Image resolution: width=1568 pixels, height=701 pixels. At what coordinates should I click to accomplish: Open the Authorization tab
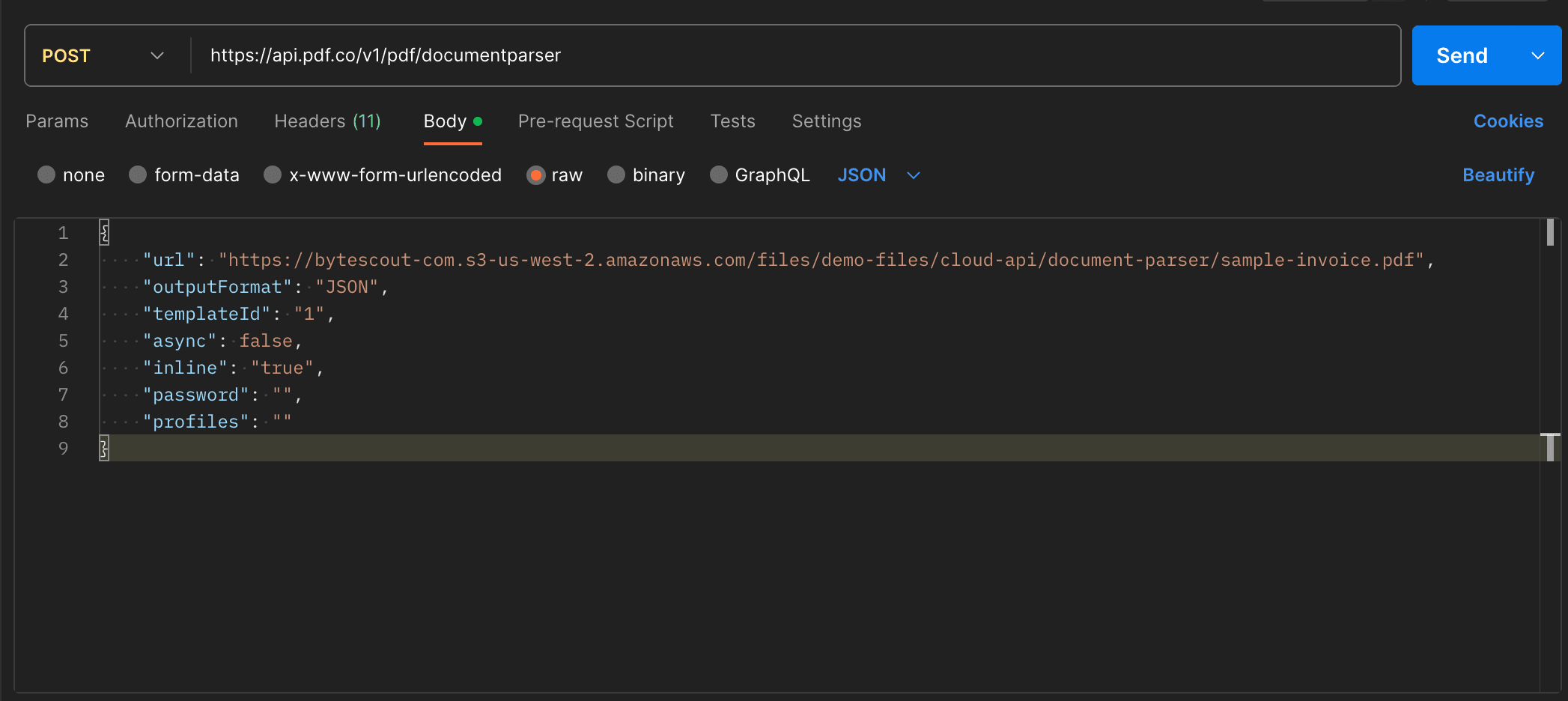point(181,121)
